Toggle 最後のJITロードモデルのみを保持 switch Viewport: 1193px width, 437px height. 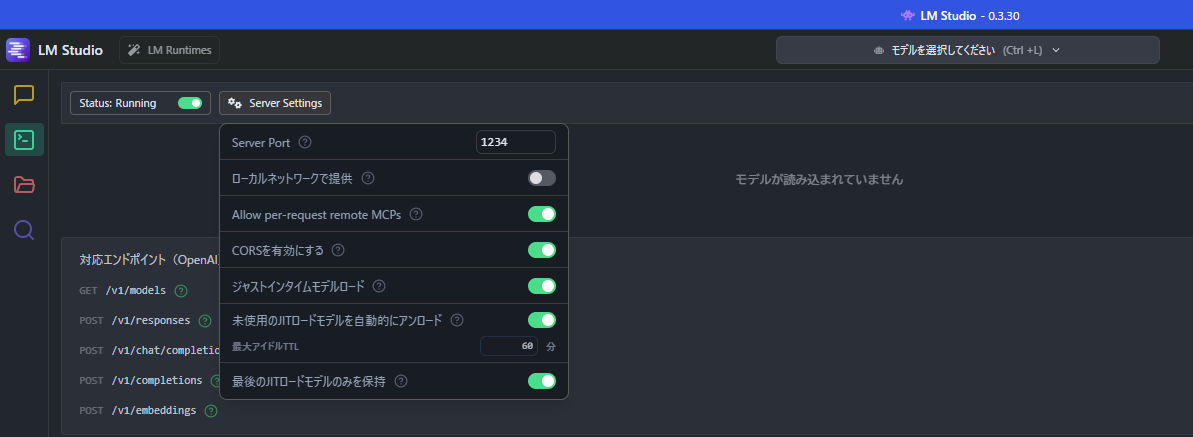pos(541,381)
